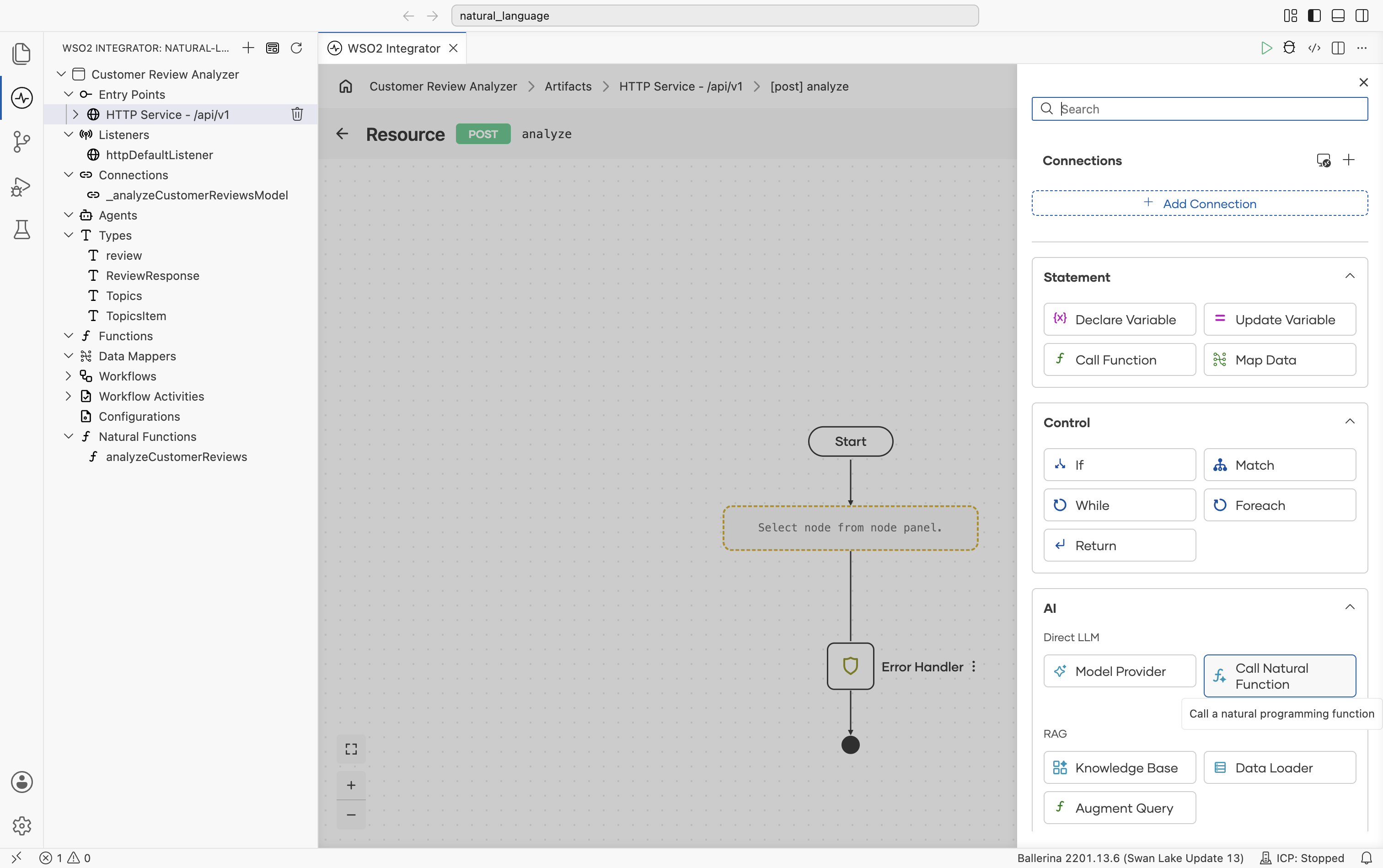Close the node panel with X
The image size is (1383, 868).
point(1364,82)
